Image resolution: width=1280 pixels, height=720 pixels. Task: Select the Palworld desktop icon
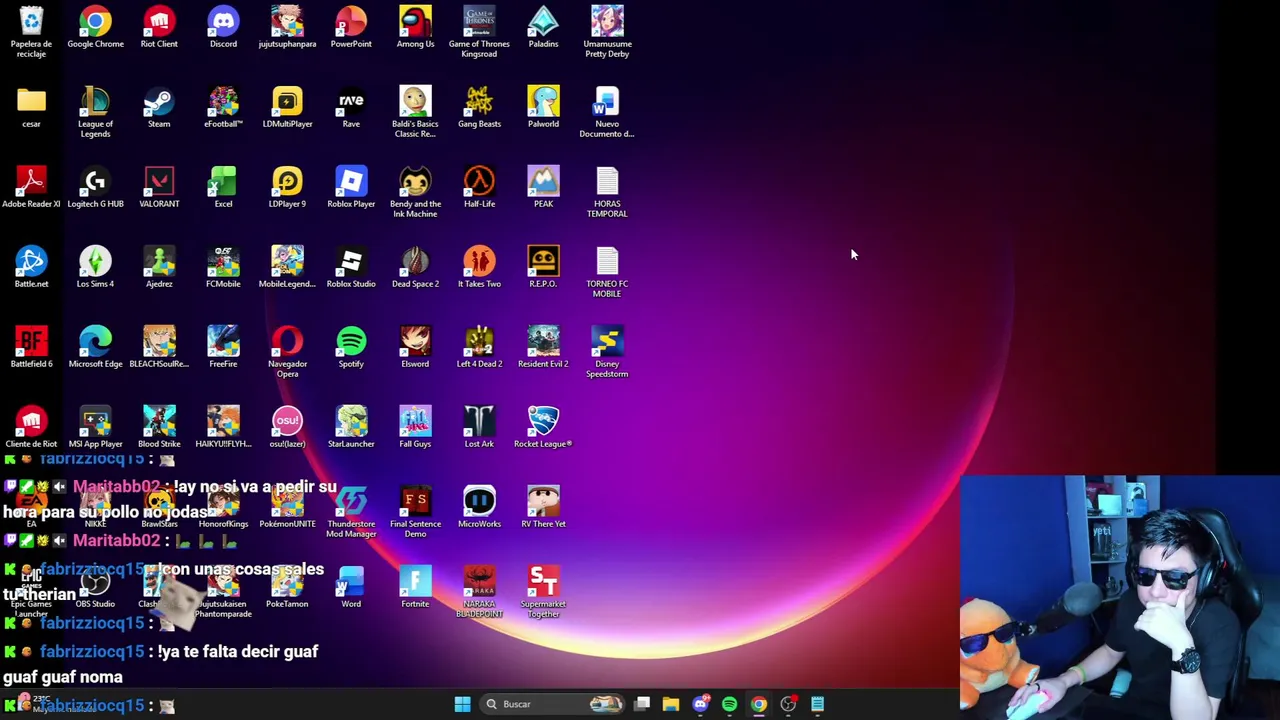[x=543, y=107]
